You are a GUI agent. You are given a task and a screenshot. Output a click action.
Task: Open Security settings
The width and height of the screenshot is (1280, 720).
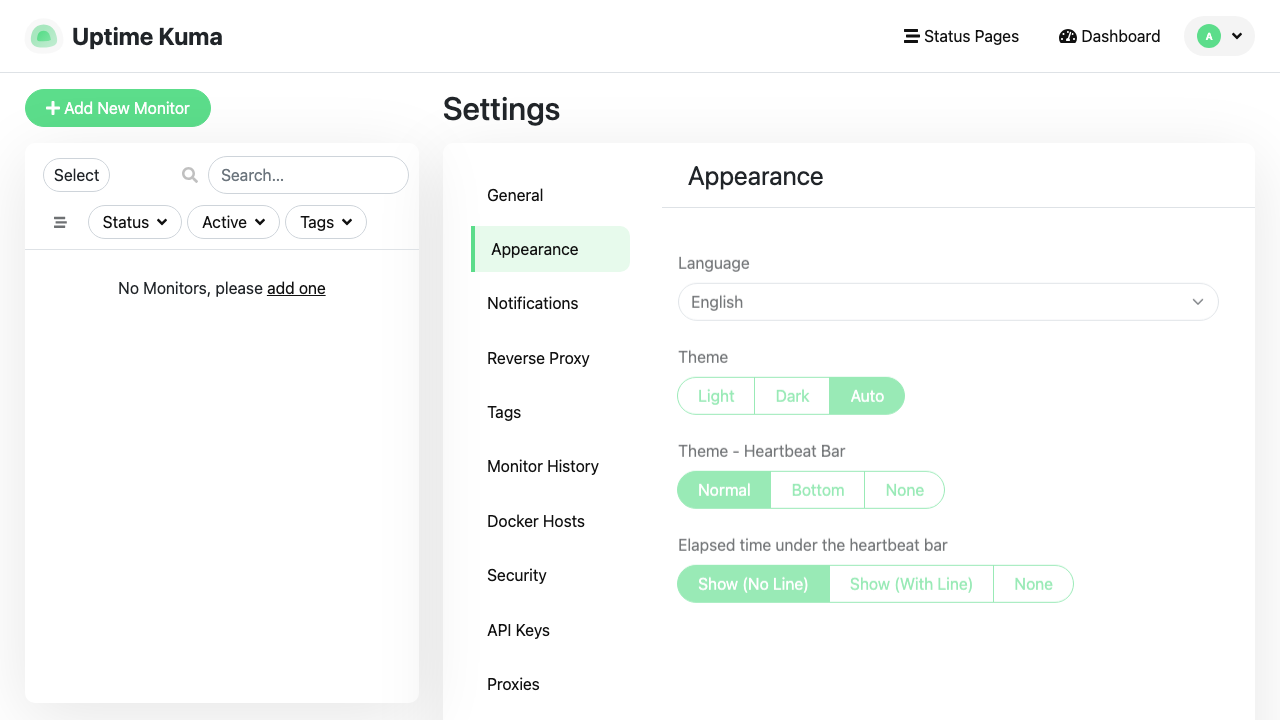coord(551,575)
